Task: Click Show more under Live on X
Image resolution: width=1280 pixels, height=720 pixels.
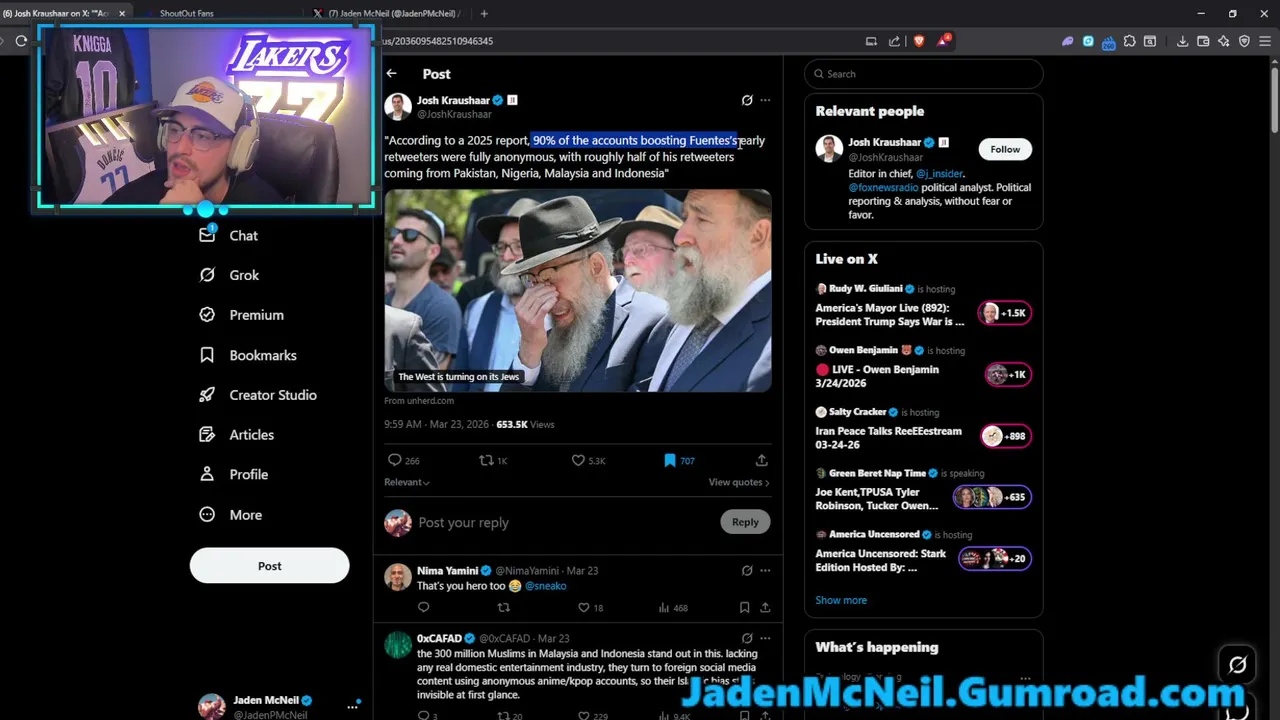Action: (841, 600)
